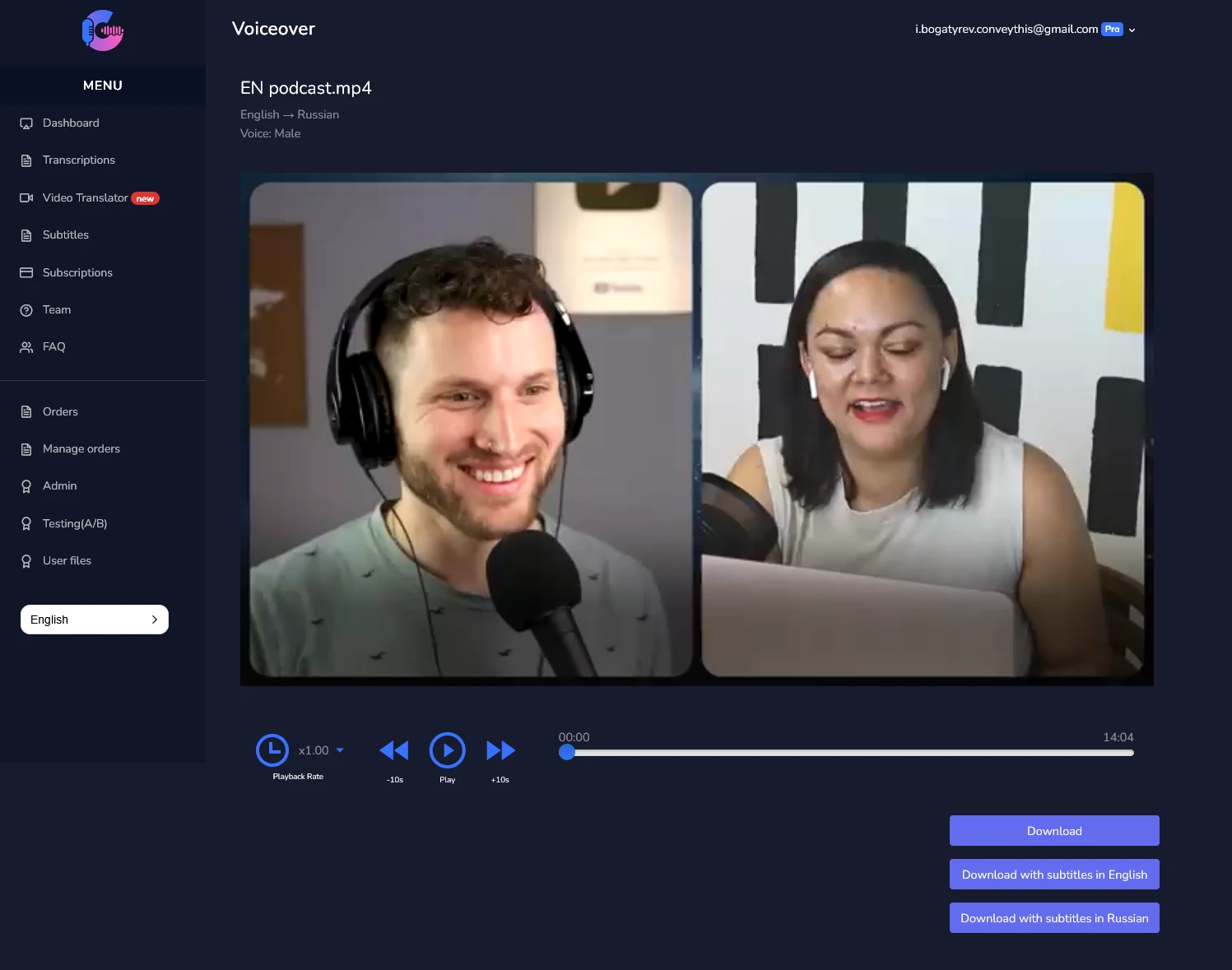This screenshot has width=1232, height=970.
Task: Open Transcriptions from the sidebar
Action: point(78,160)
